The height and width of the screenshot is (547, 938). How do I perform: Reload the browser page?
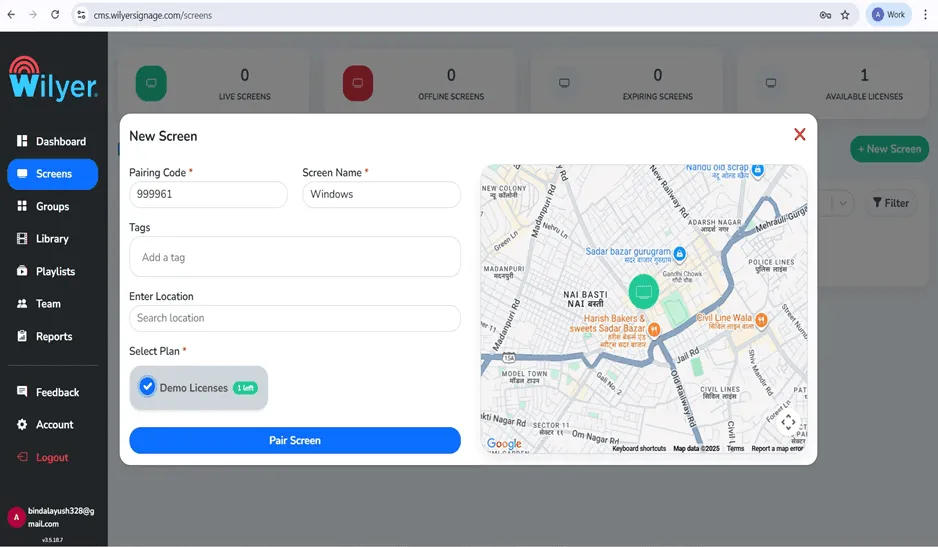point(55,15)
